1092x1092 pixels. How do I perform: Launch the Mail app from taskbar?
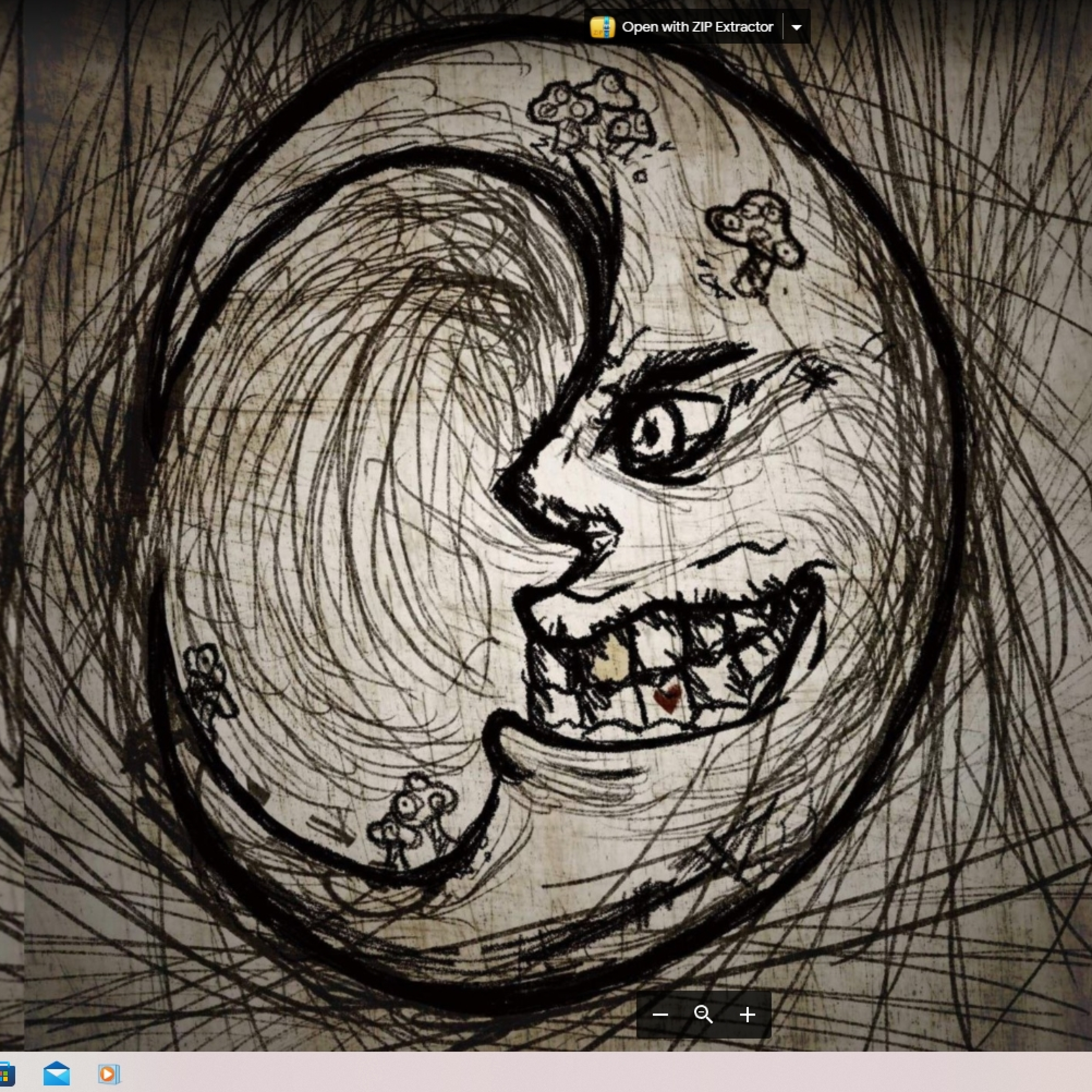pos(56,1074)
